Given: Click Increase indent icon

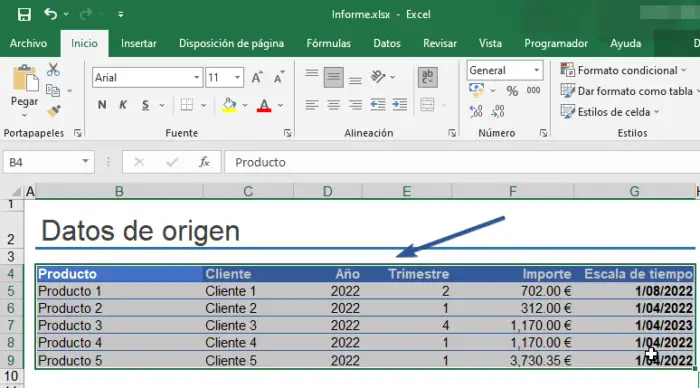Looking at the screenshot, I should (x=400, y=105).
